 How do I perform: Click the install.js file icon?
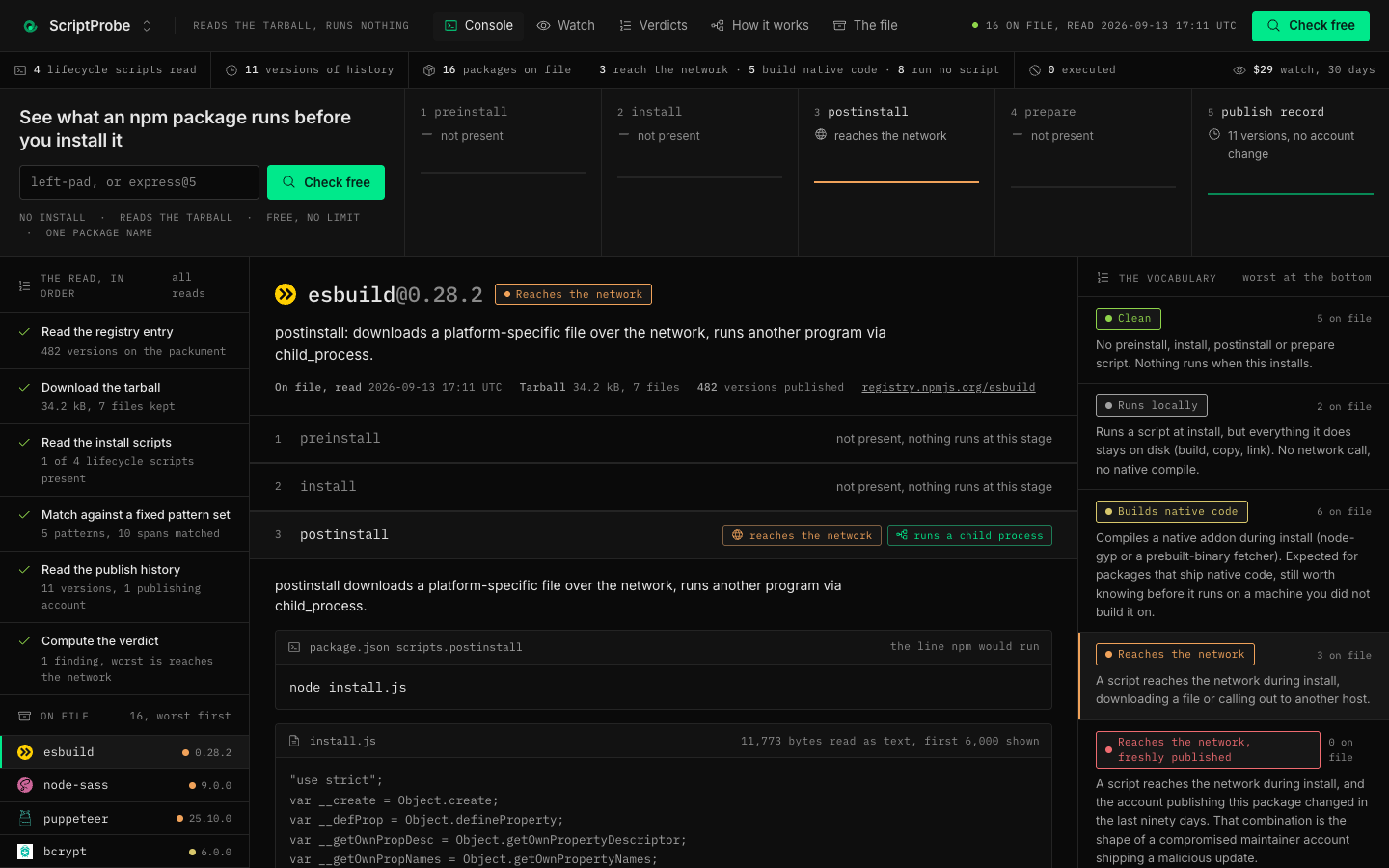(x=294, y=741)
